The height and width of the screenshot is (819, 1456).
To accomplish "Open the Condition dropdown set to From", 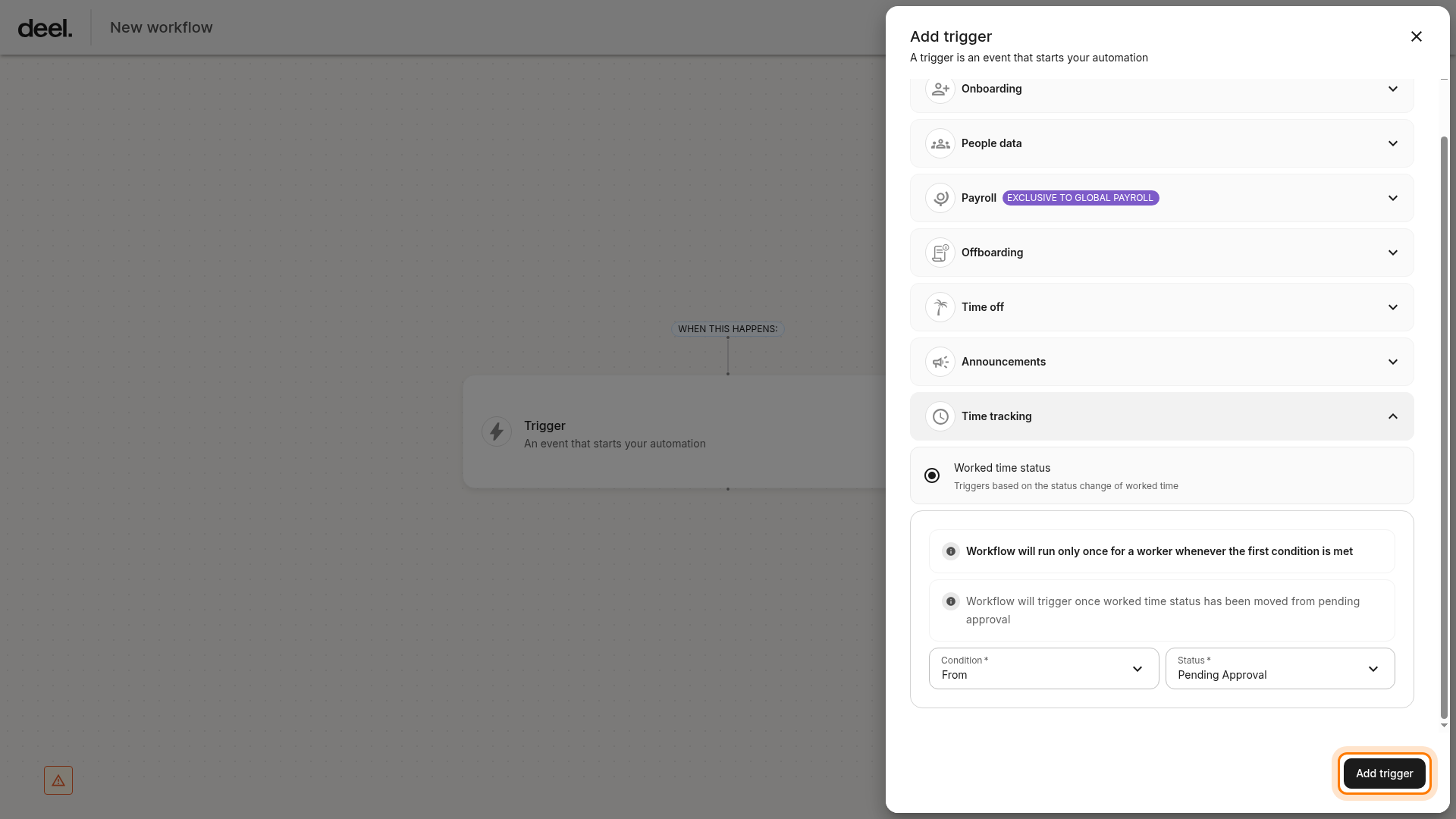I will (1043, 668).
